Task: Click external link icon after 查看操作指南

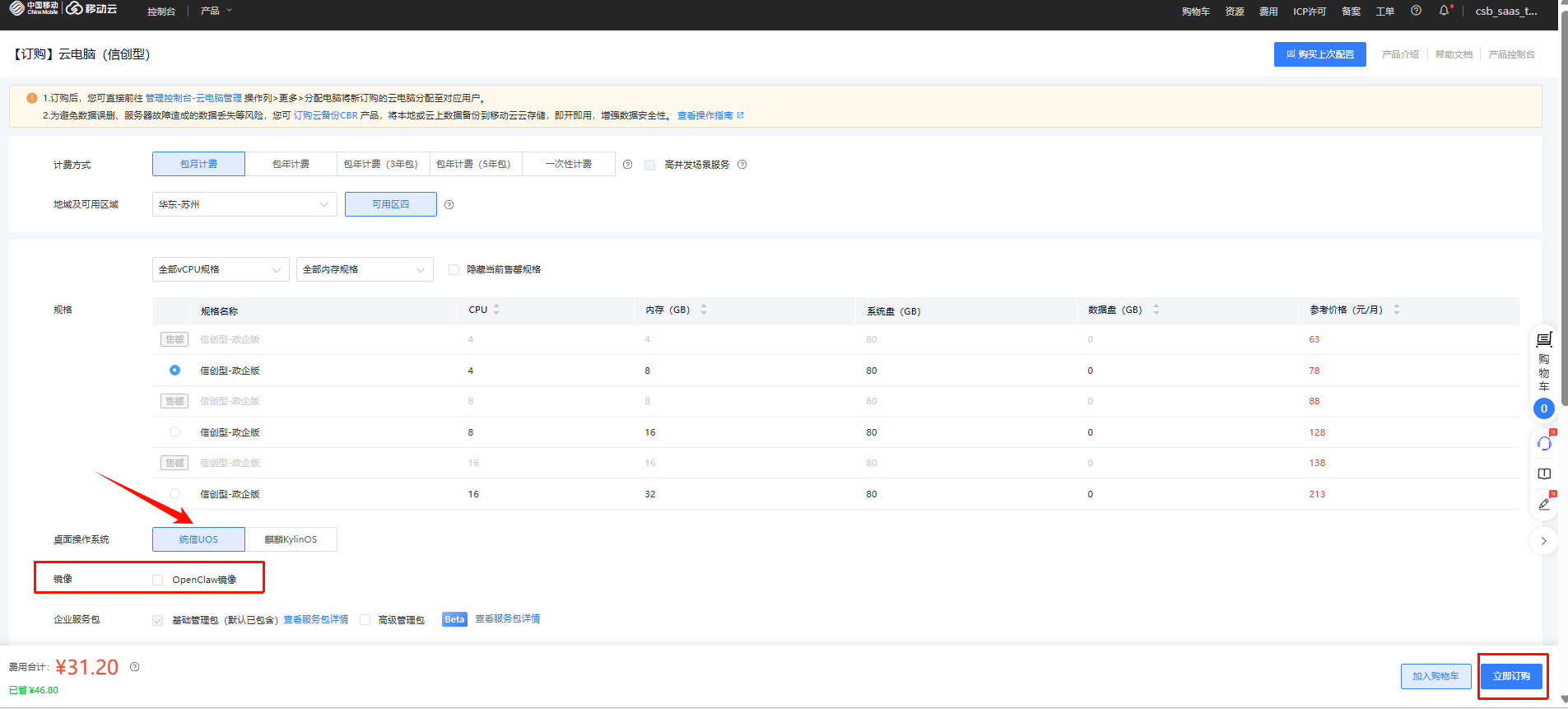Action: (740, 115)
